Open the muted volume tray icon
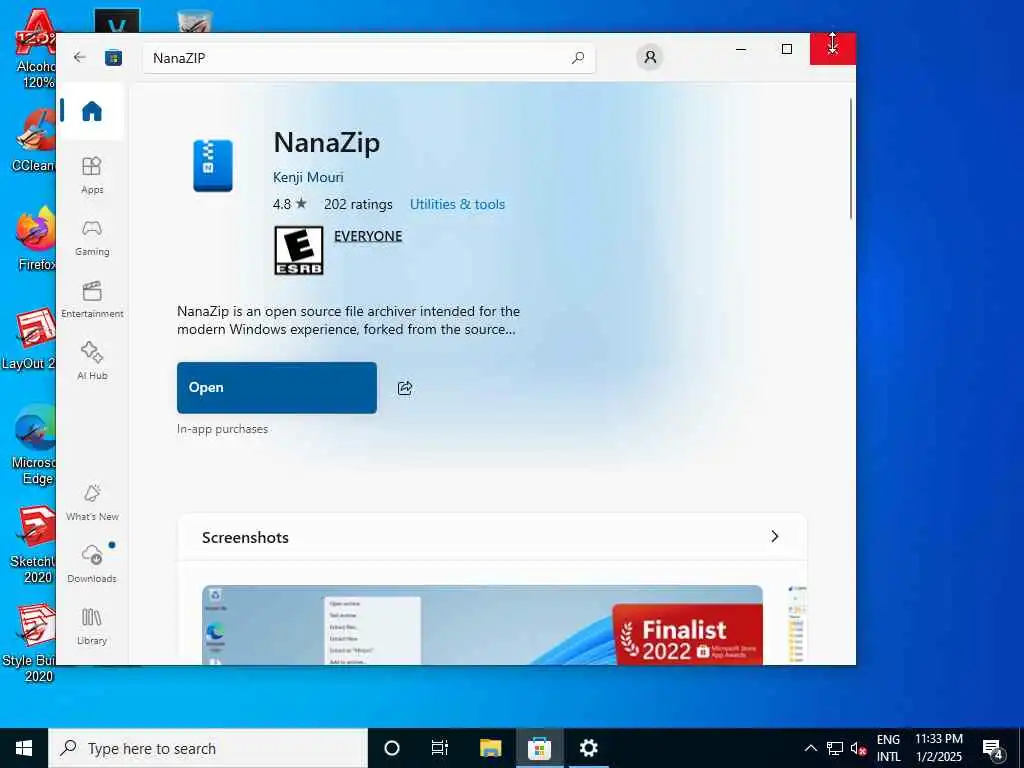The width and height of the screenshot is (1024, 768). pos(858,748)
